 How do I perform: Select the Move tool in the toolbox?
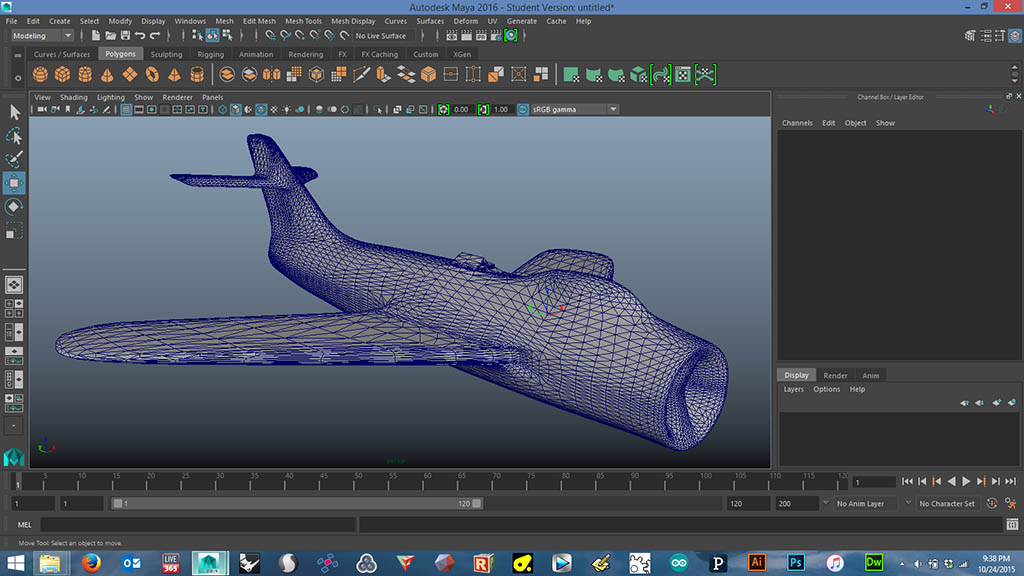point(14,183)
